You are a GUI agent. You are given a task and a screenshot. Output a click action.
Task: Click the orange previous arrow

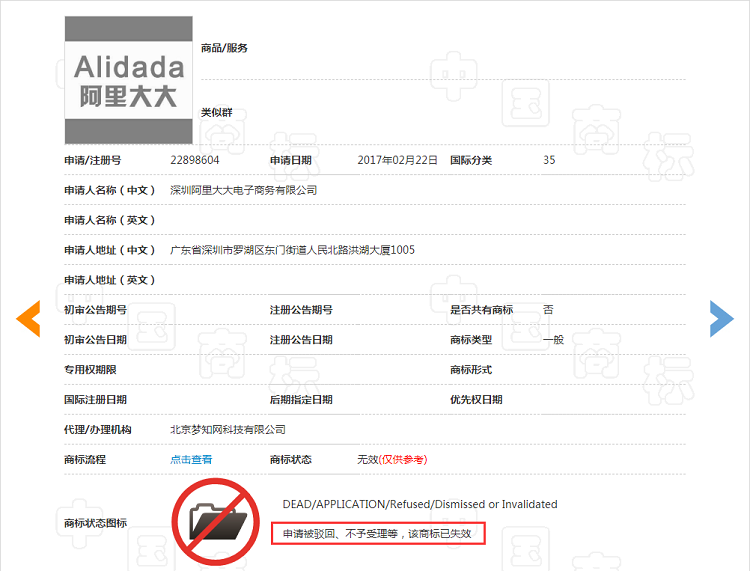click(x=28, y=318)
